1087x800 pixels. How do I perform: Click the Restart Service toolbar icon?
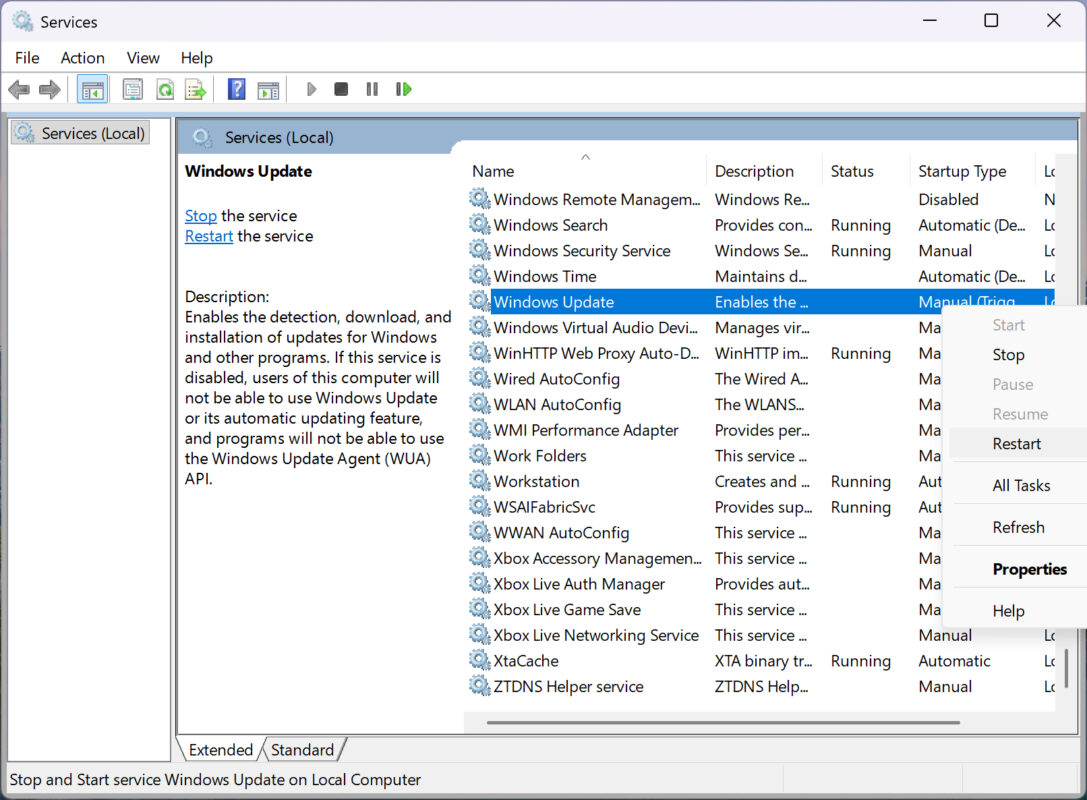point(403,89)
